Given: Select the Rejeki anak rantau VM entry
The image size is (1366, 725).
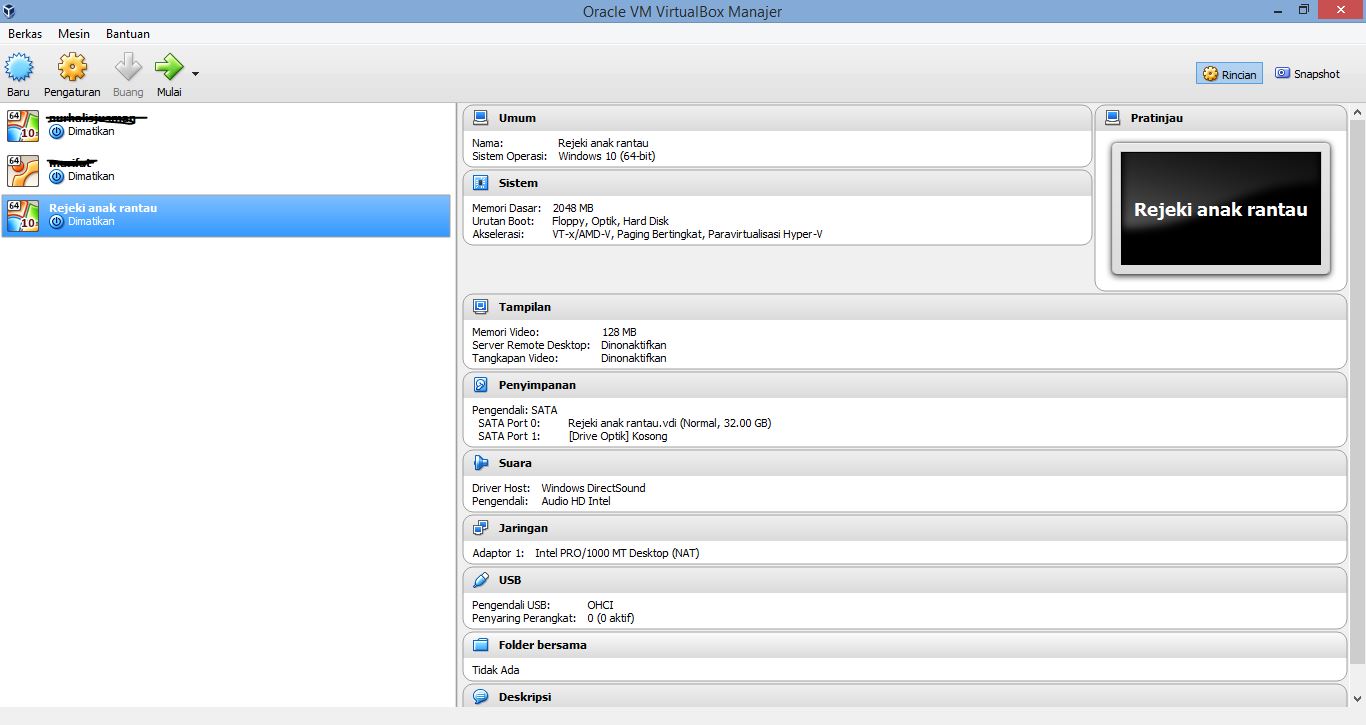Looking at the screenshot, I should (x=226, y=215).
